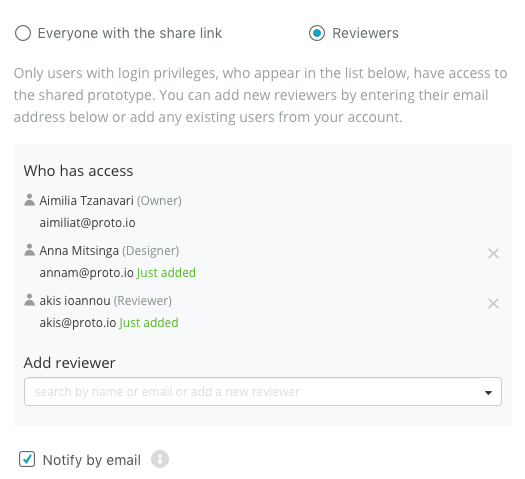Remove Anna Mitsinga with the X icon
This screenshot has width=525, height=479.
pyautogui.click(x=493, y=253)
